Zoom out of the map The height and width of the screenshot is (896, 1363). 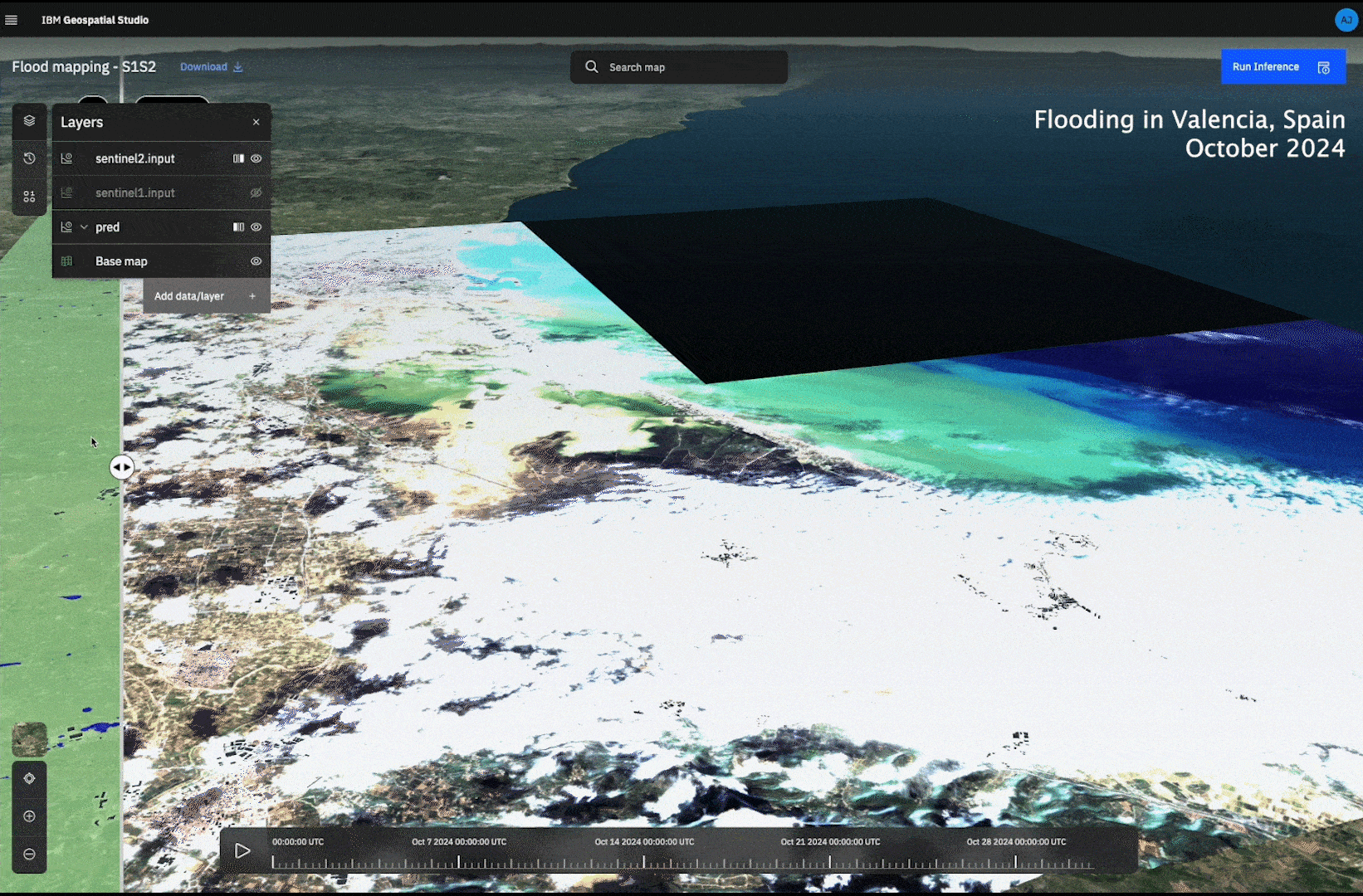tap(29, 854)
